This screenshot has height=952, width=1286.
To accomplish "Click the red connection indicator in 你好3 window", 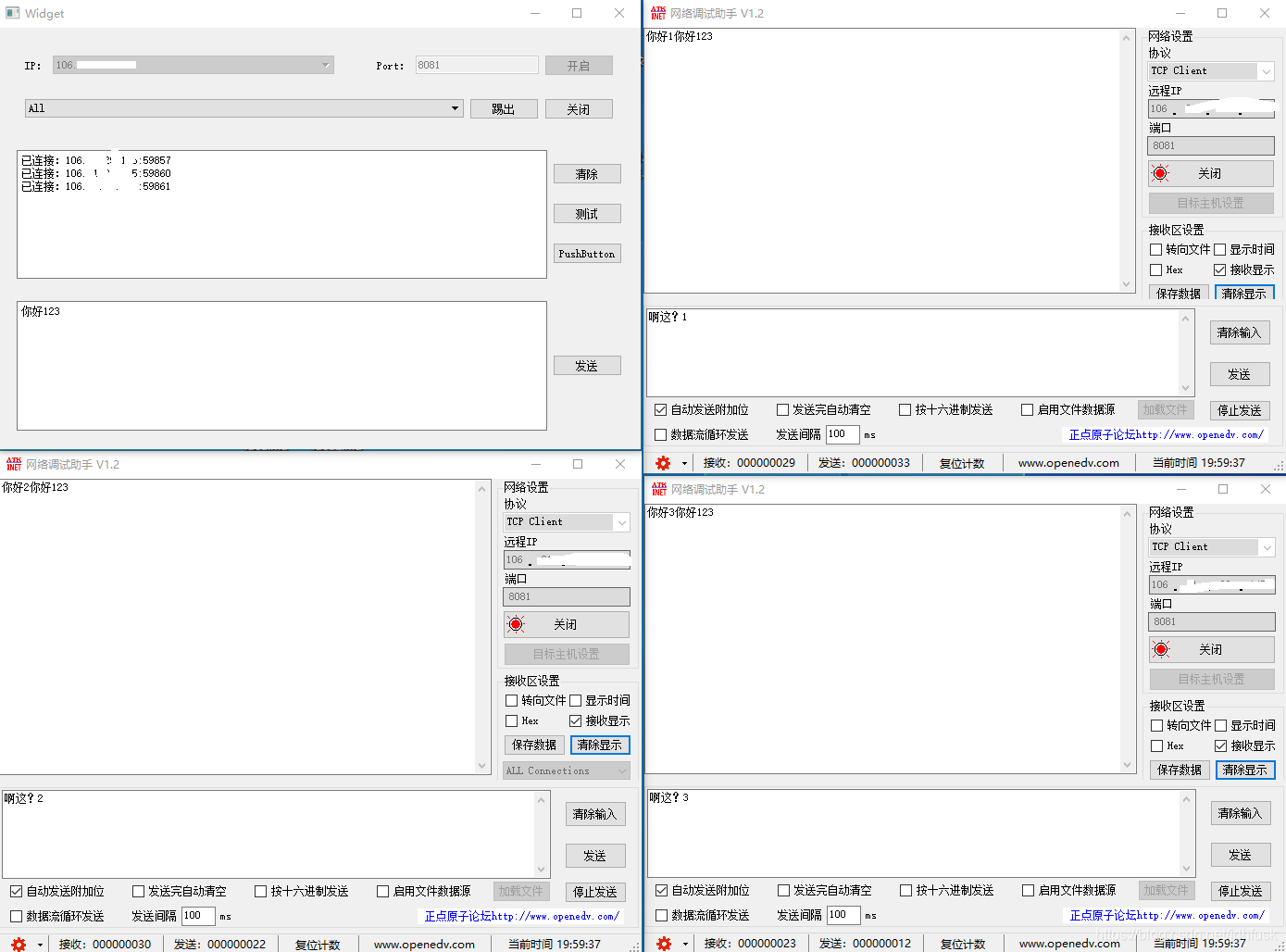I will (1161, 649).
